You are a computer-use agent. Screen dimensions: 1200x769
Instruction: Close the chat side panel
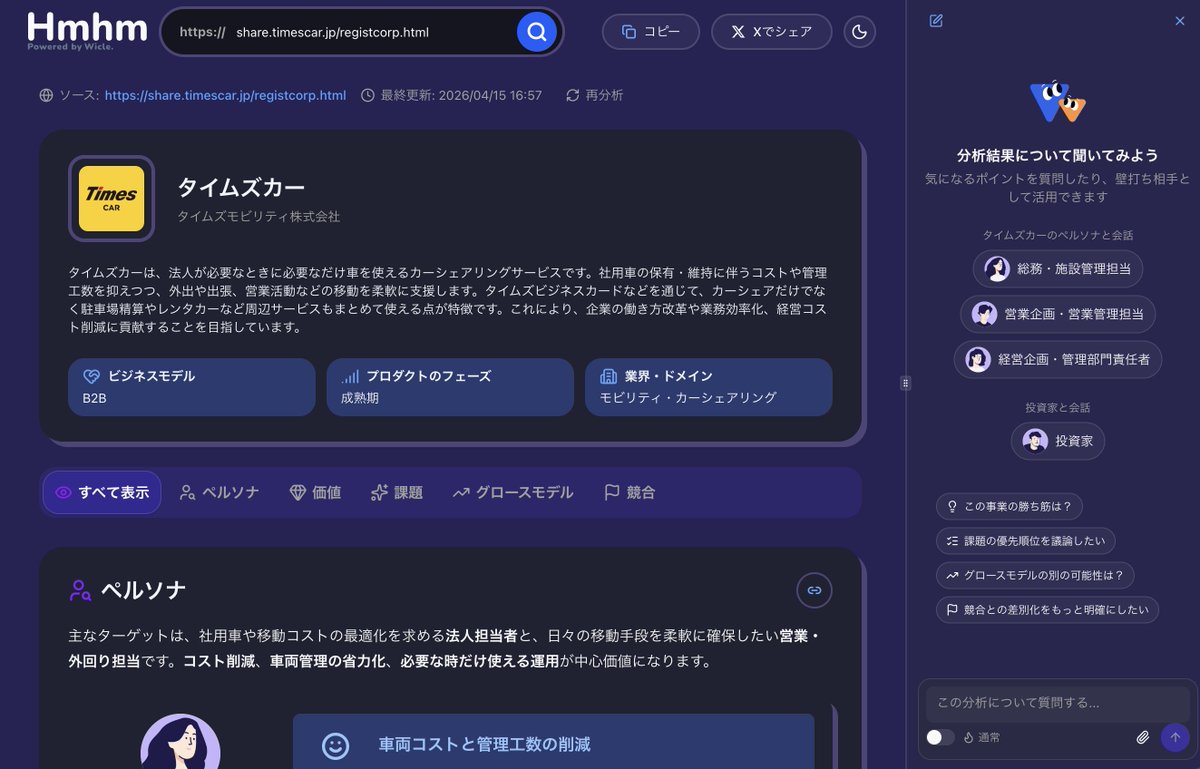[1180, 20]
